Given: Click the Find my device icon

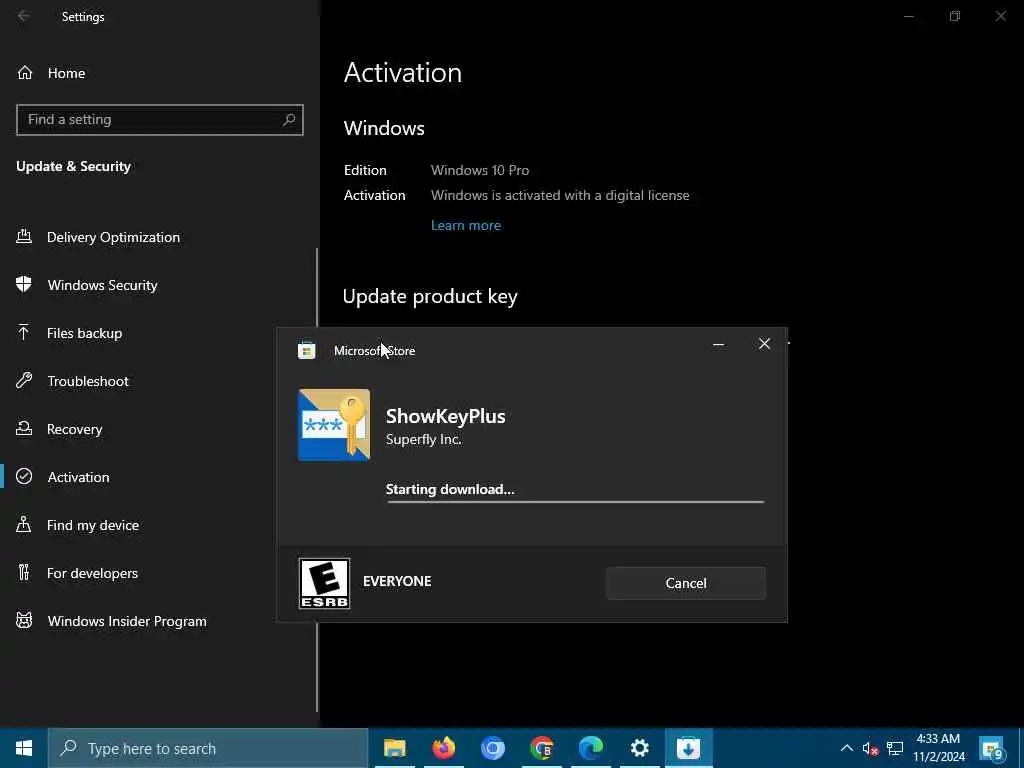Looking at the screenshot, I should [24, 524].
